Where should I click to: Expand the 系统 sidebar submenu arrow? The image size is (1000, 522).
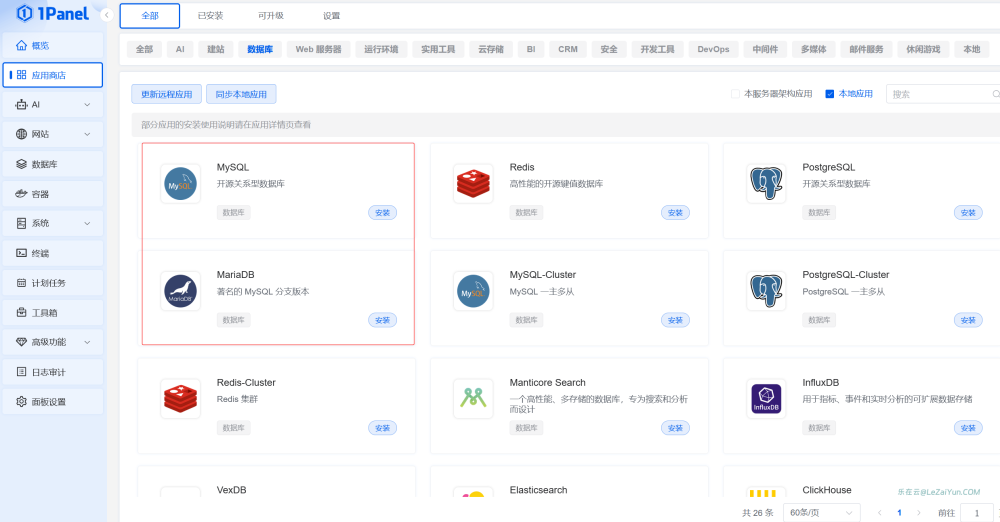[x=87, y=223]
